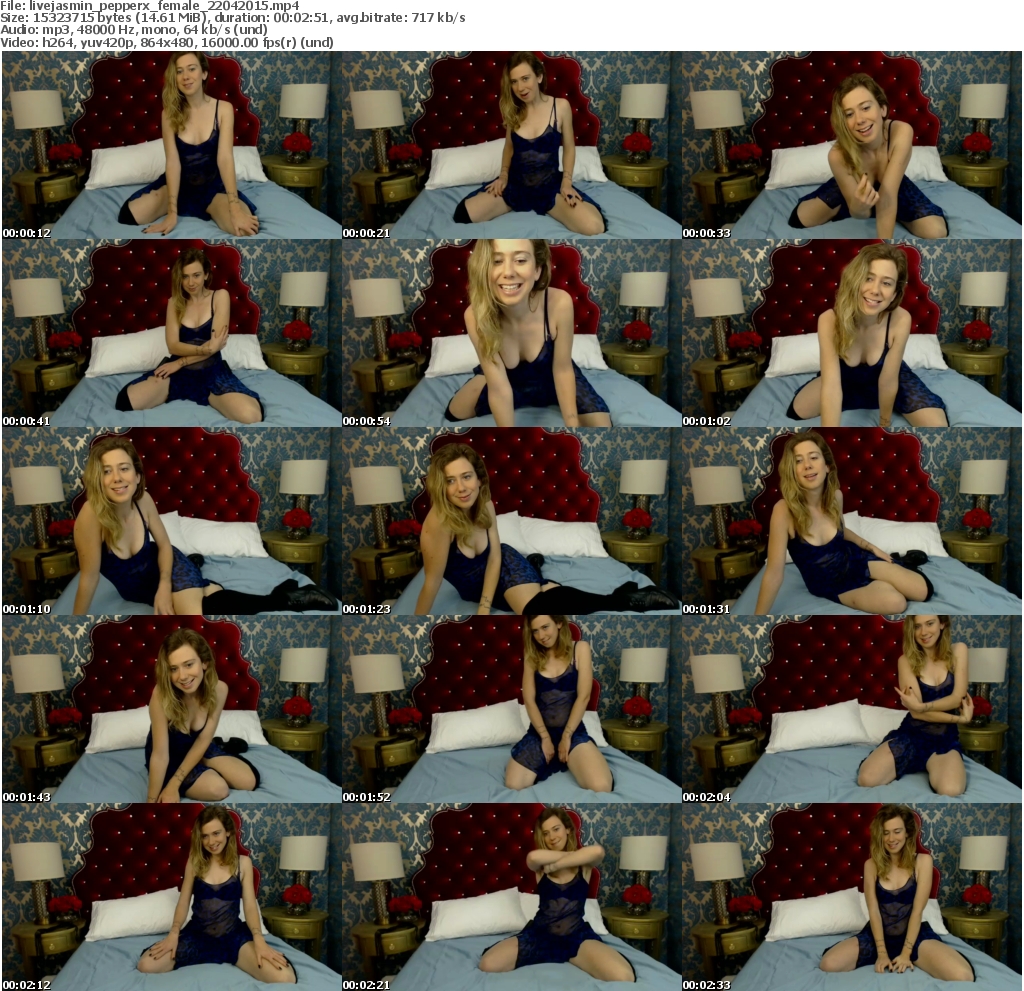Open the frame stamped 00:00:41
The width and height of the screenshot is (1024, 991).
pos(171,333)
